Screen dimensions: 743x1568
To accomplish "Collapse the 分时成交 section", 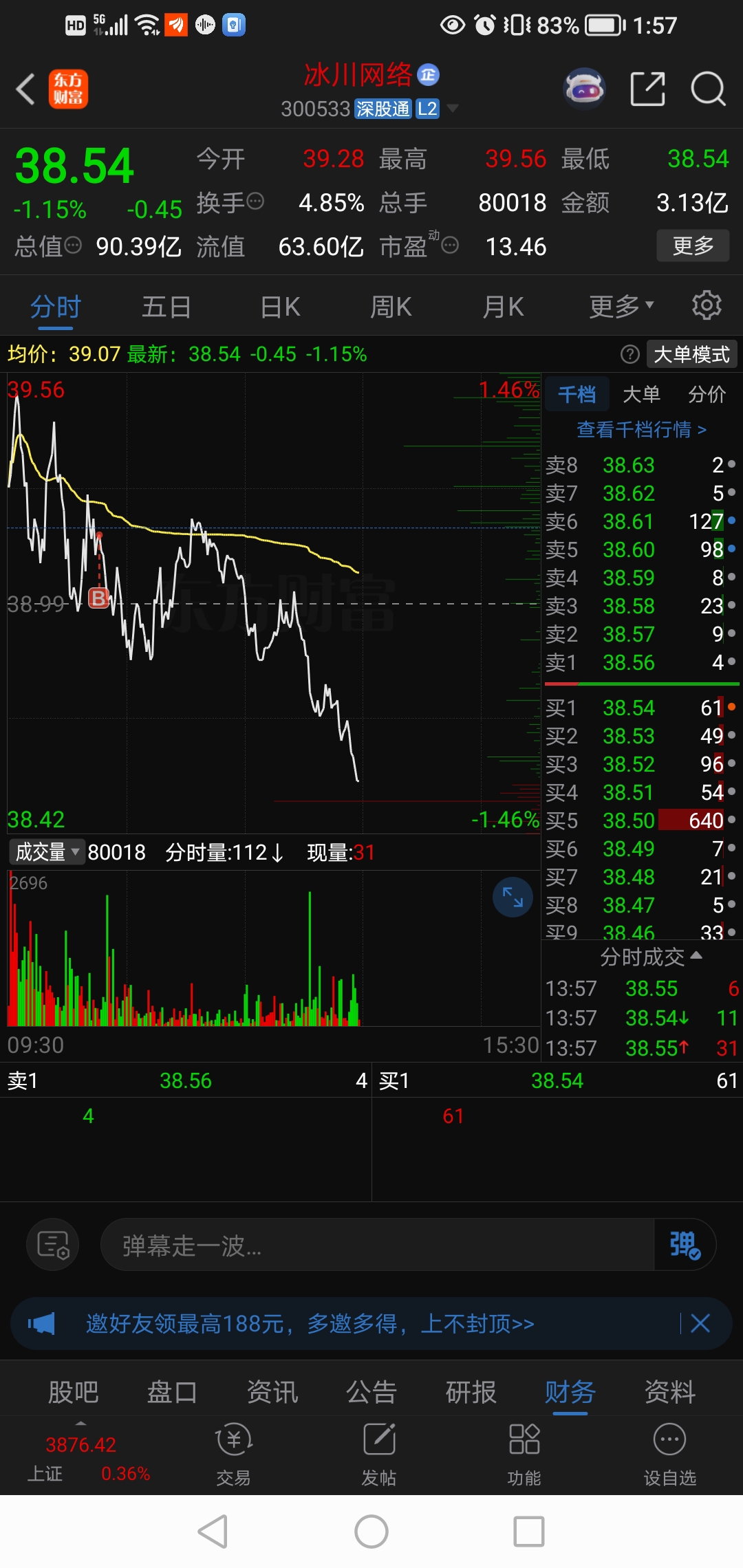I will point(650,957).
